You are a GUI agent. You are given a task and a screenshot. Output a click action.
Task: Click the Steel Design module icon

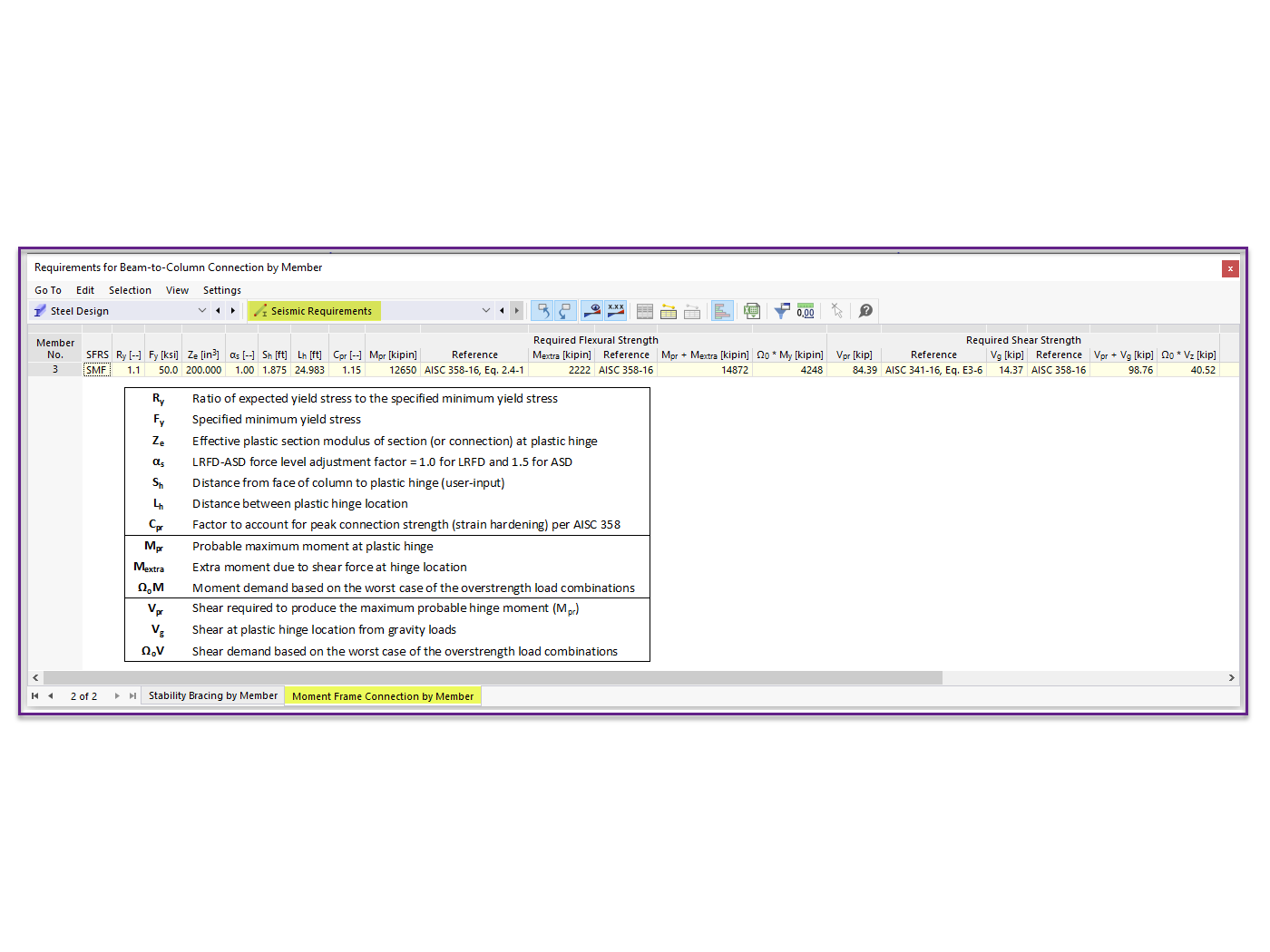coord(40,310)
